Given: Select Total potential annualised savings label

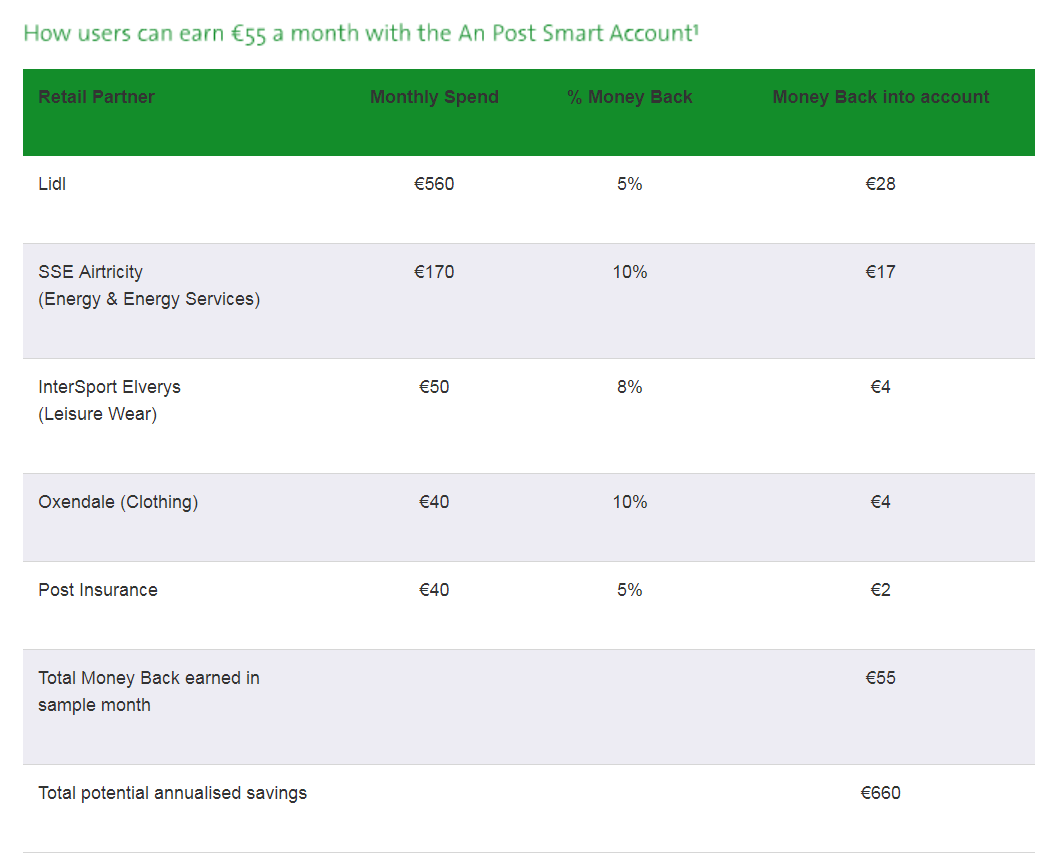Looking at the screenshot, I should (173, 793).
